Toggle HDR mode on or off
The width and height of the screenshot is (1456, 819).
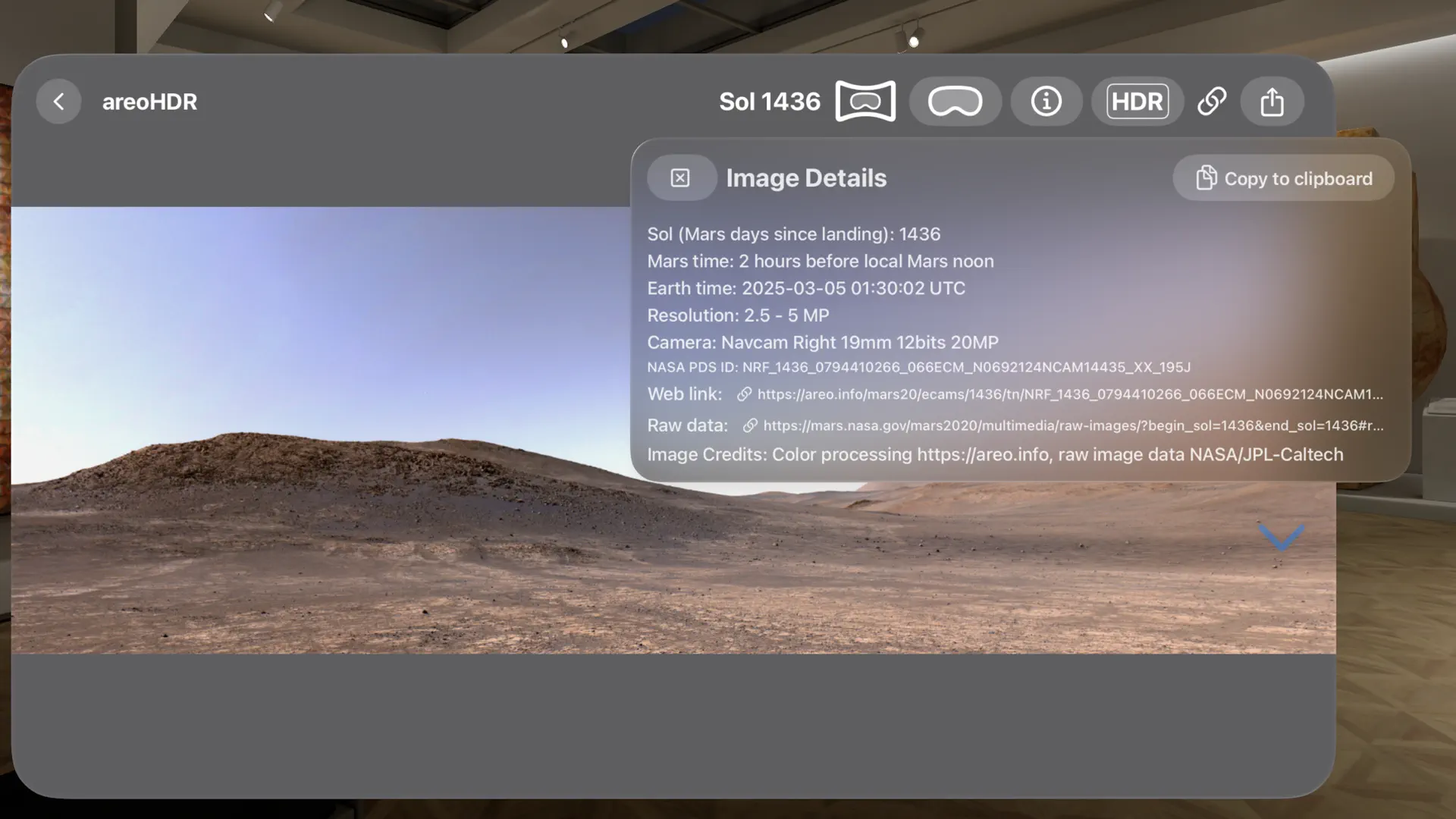[x=1137, y=101]
